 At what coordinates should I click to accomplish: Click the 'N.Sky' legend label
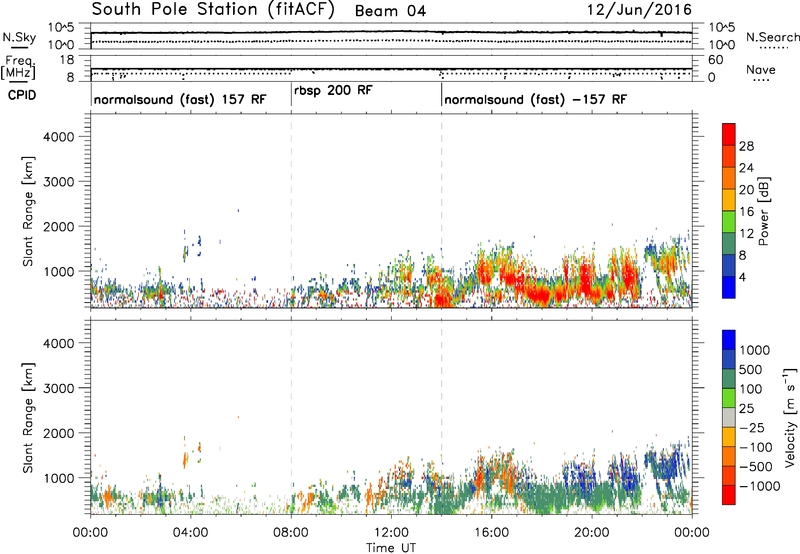(19, 37)
